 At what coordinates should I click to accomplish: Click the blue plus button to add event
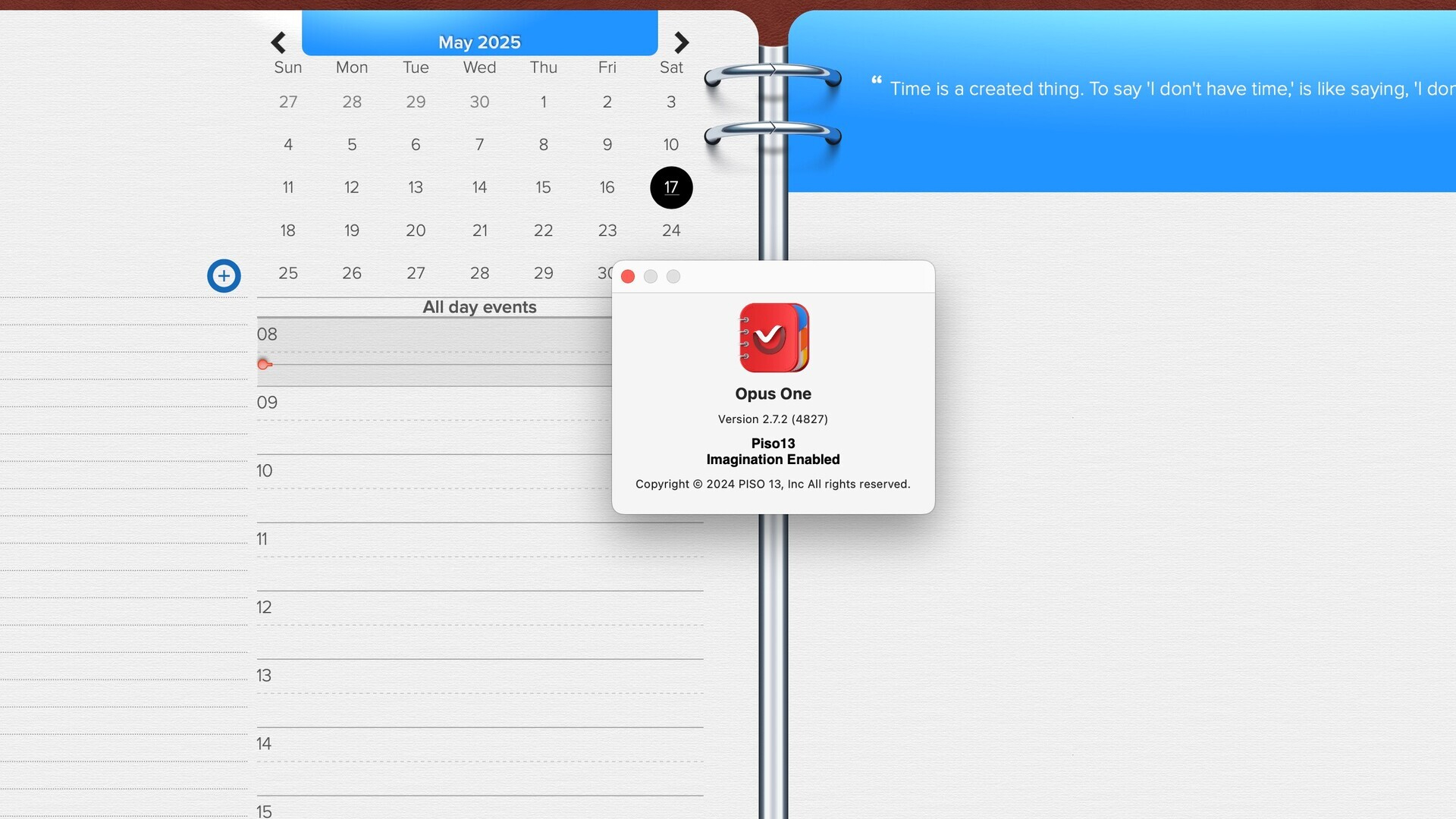[x=224, y=275]
